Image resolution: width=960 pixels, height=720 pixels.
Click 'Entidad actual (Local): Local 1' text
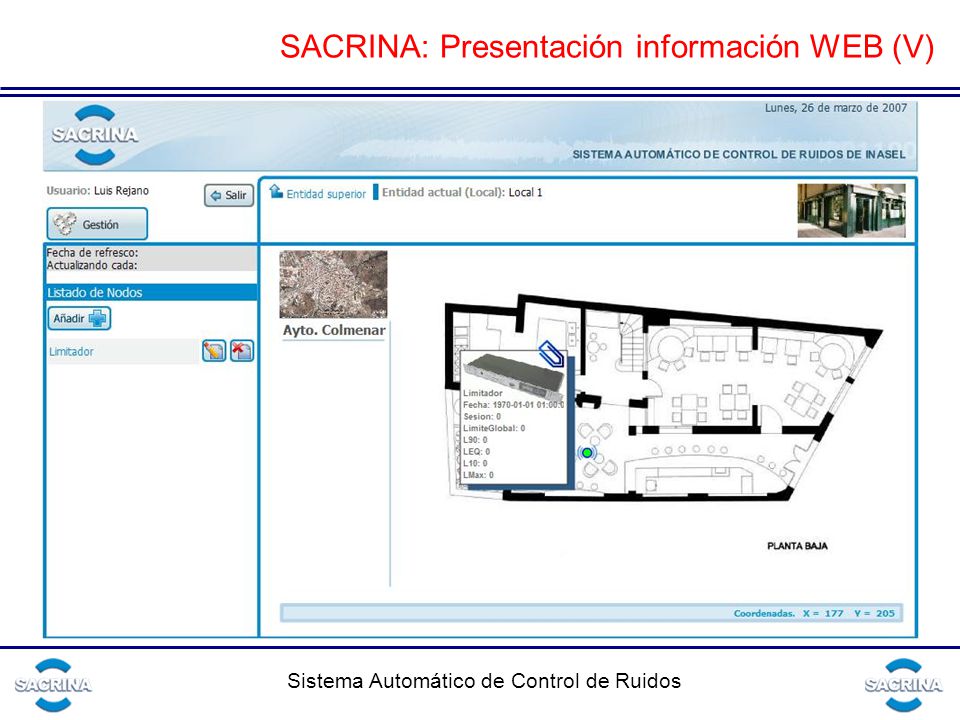click(x=462, y=192)
